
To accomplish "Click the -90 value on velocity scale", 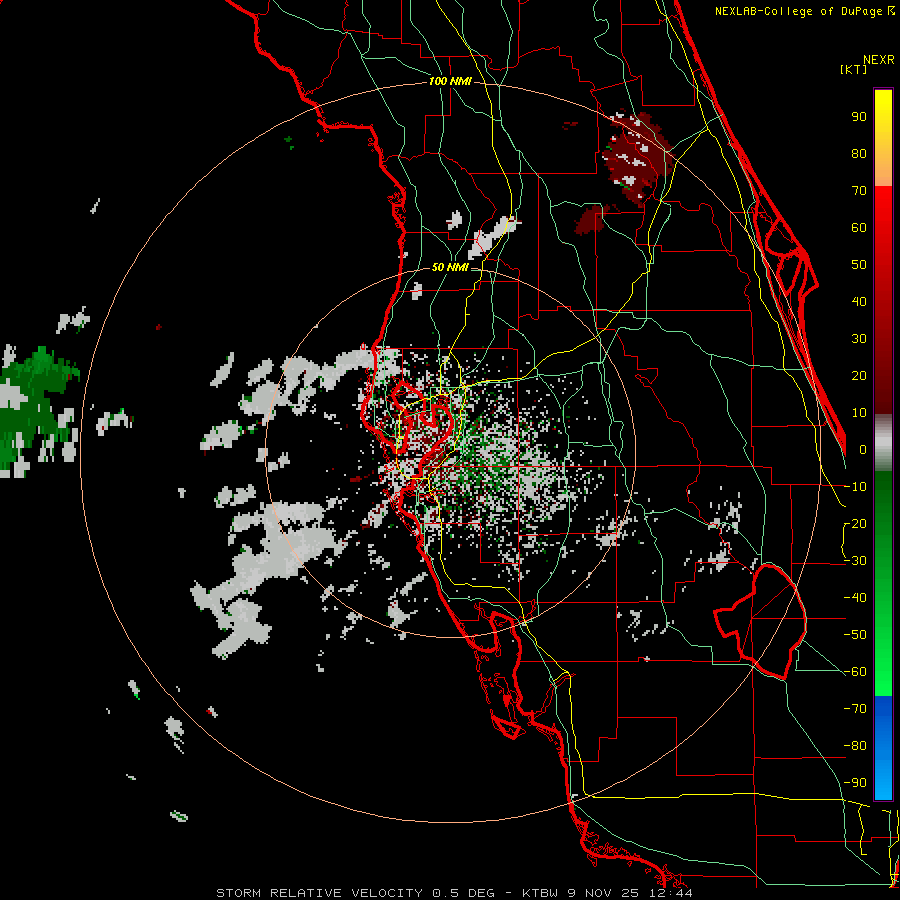I will [x=855, y=783].
